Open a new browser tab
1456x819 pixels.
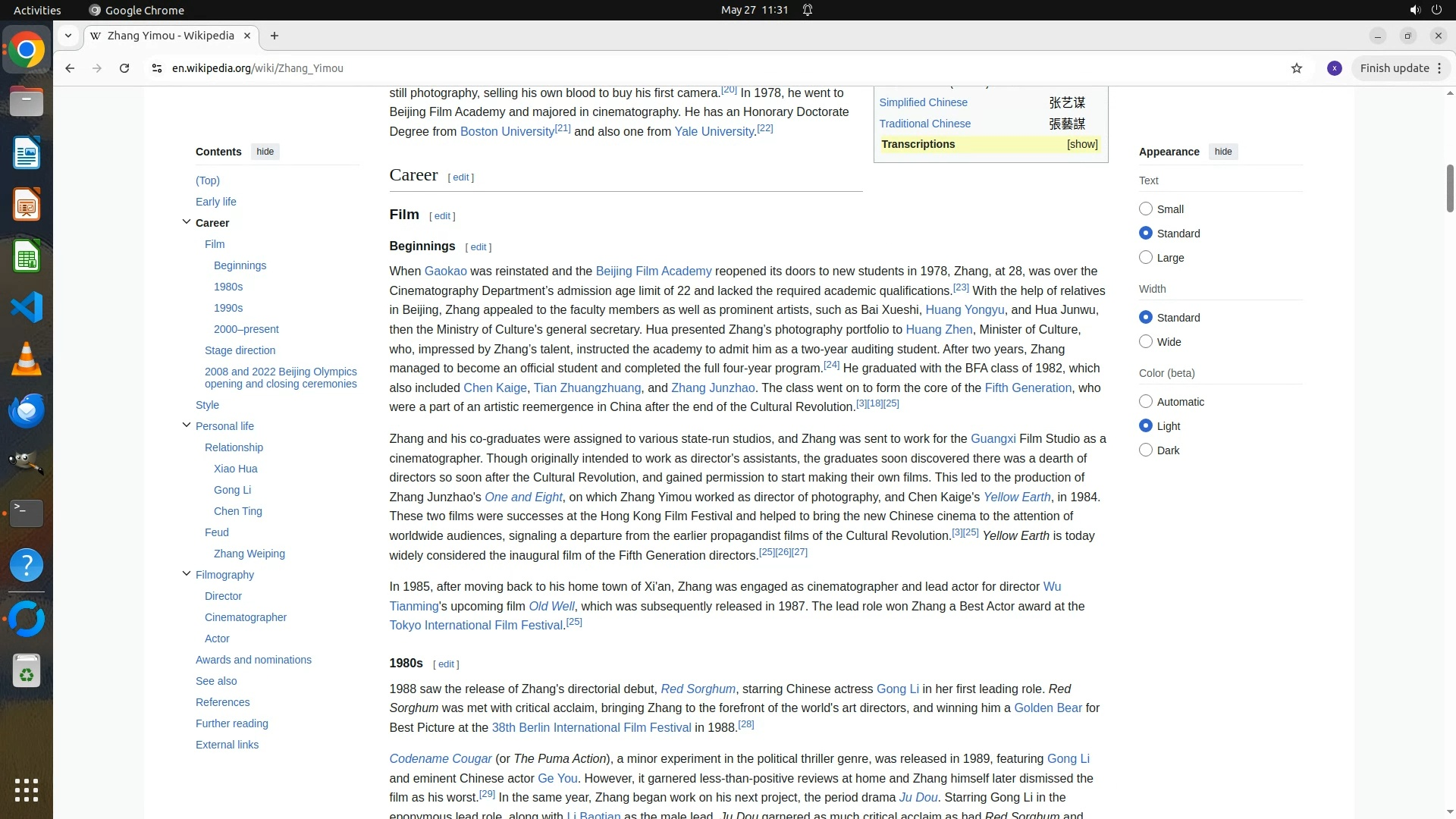[x=275, y=36]
